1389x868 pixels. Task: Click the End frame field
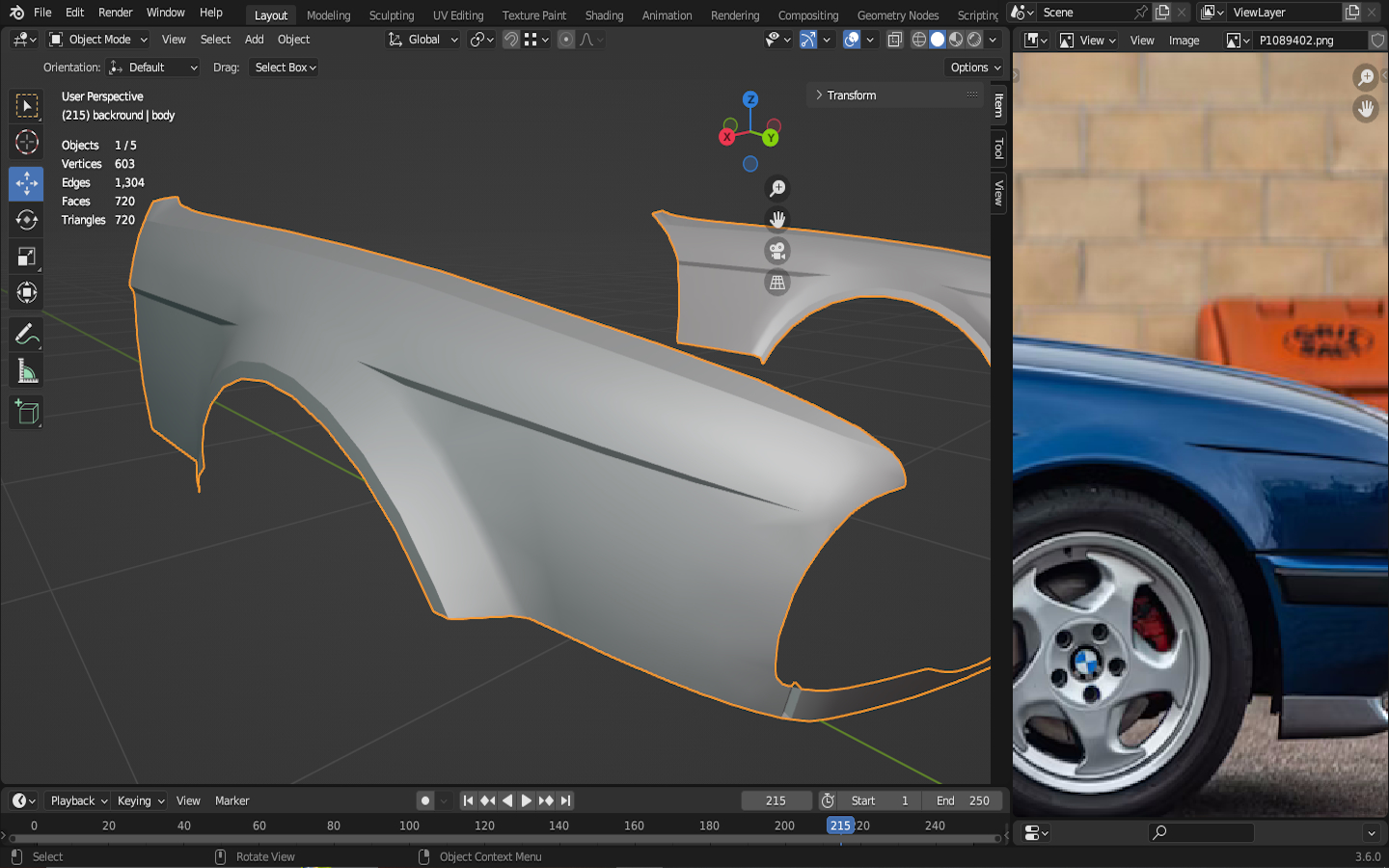point(962,800)
